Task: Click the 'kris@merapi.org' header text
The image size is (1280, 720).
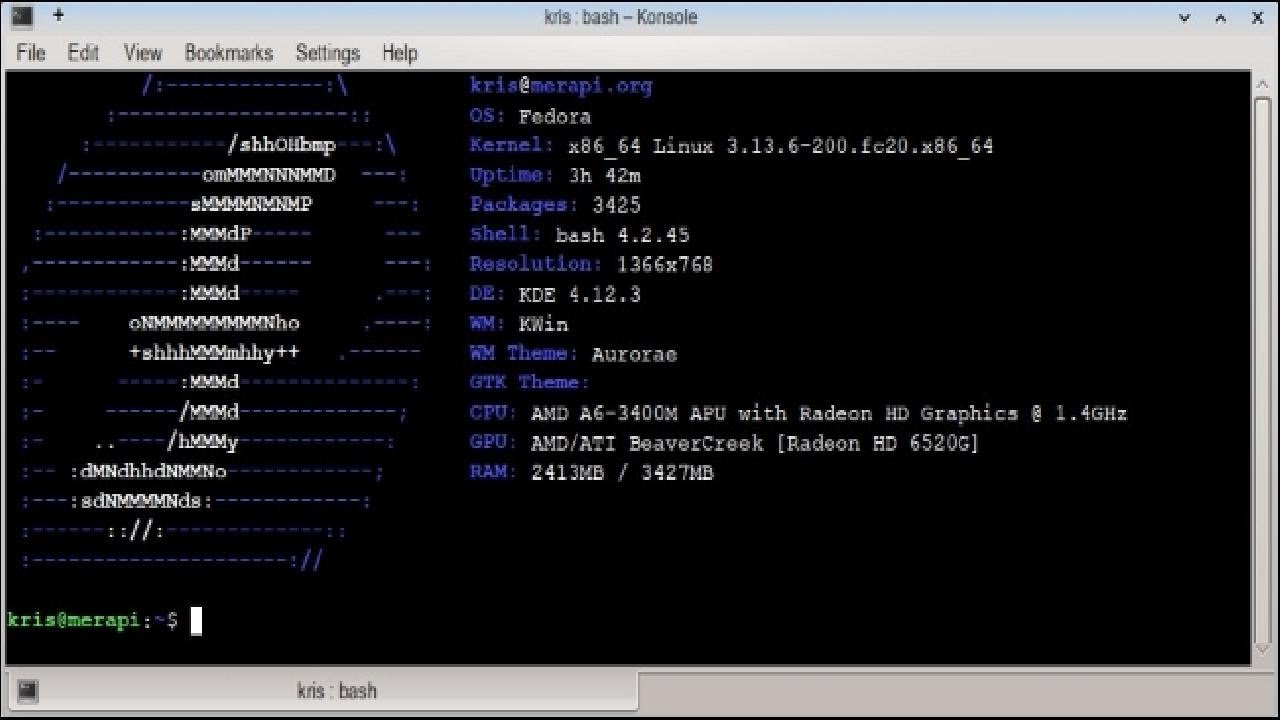Action: (561, 86)
